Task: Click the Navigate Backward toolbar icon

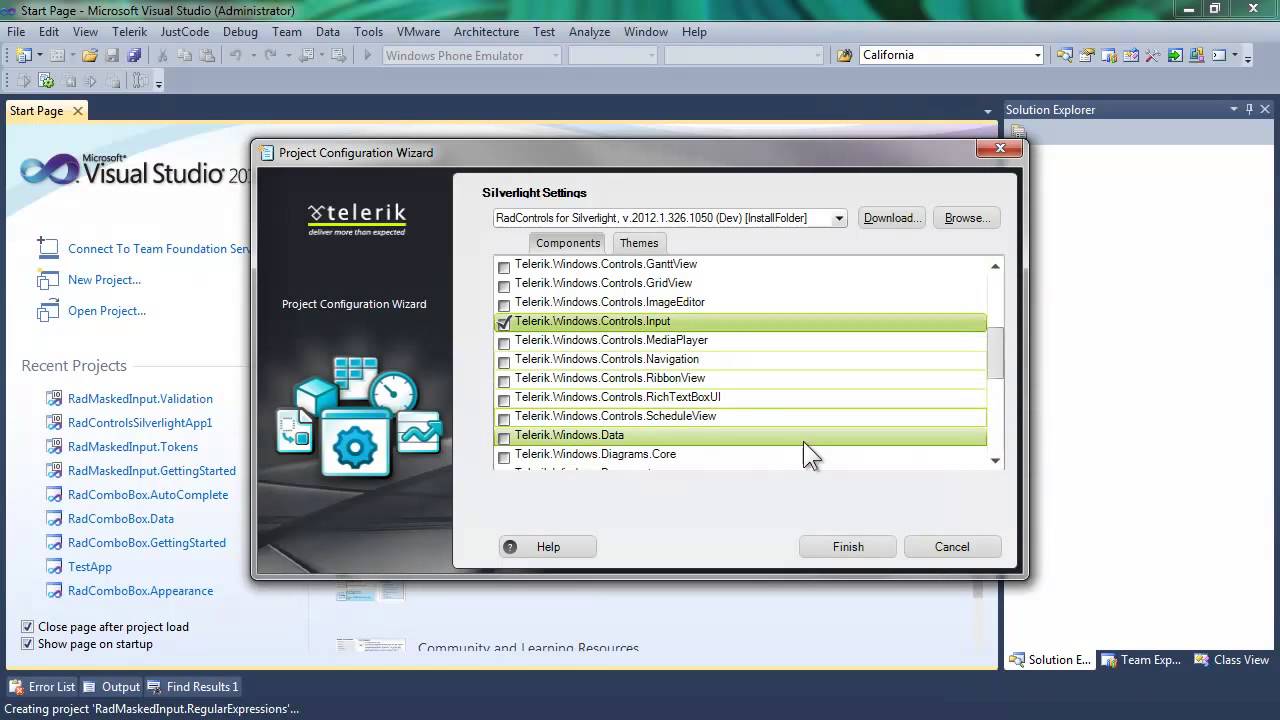Action: (x=307, y=56)
